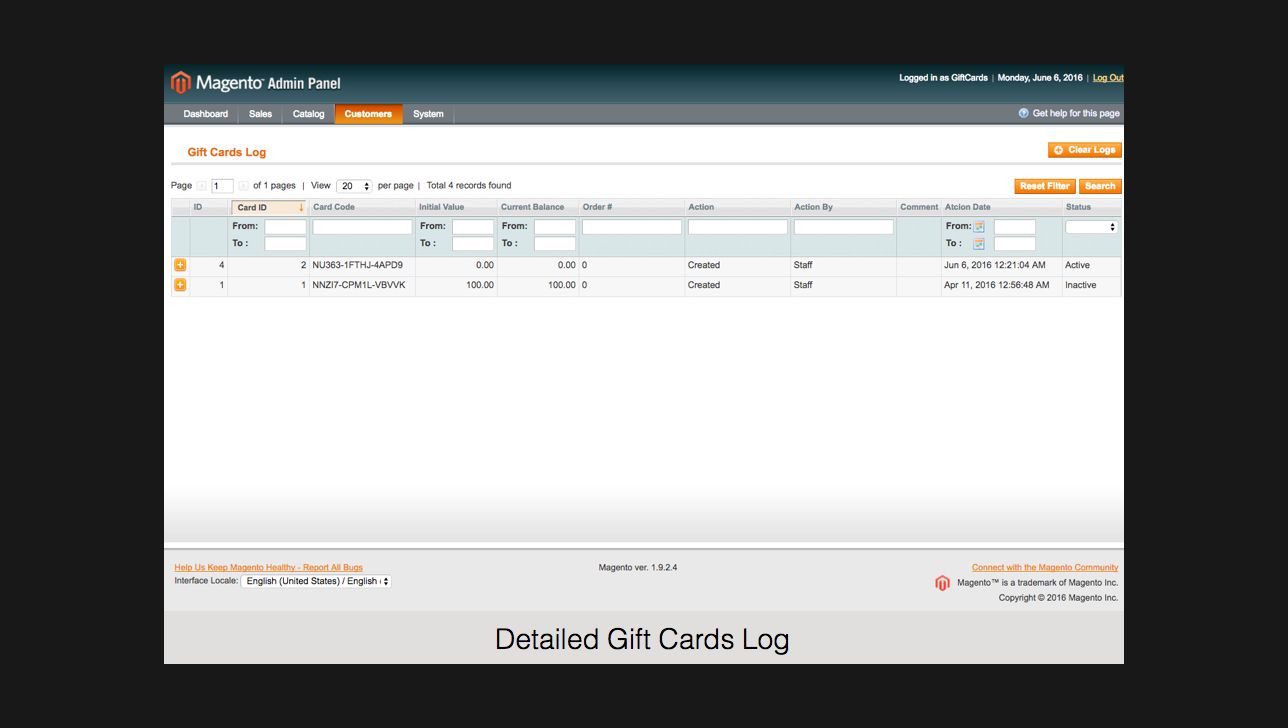Open the Action Date 'To' calendar picker

(979, 244)
